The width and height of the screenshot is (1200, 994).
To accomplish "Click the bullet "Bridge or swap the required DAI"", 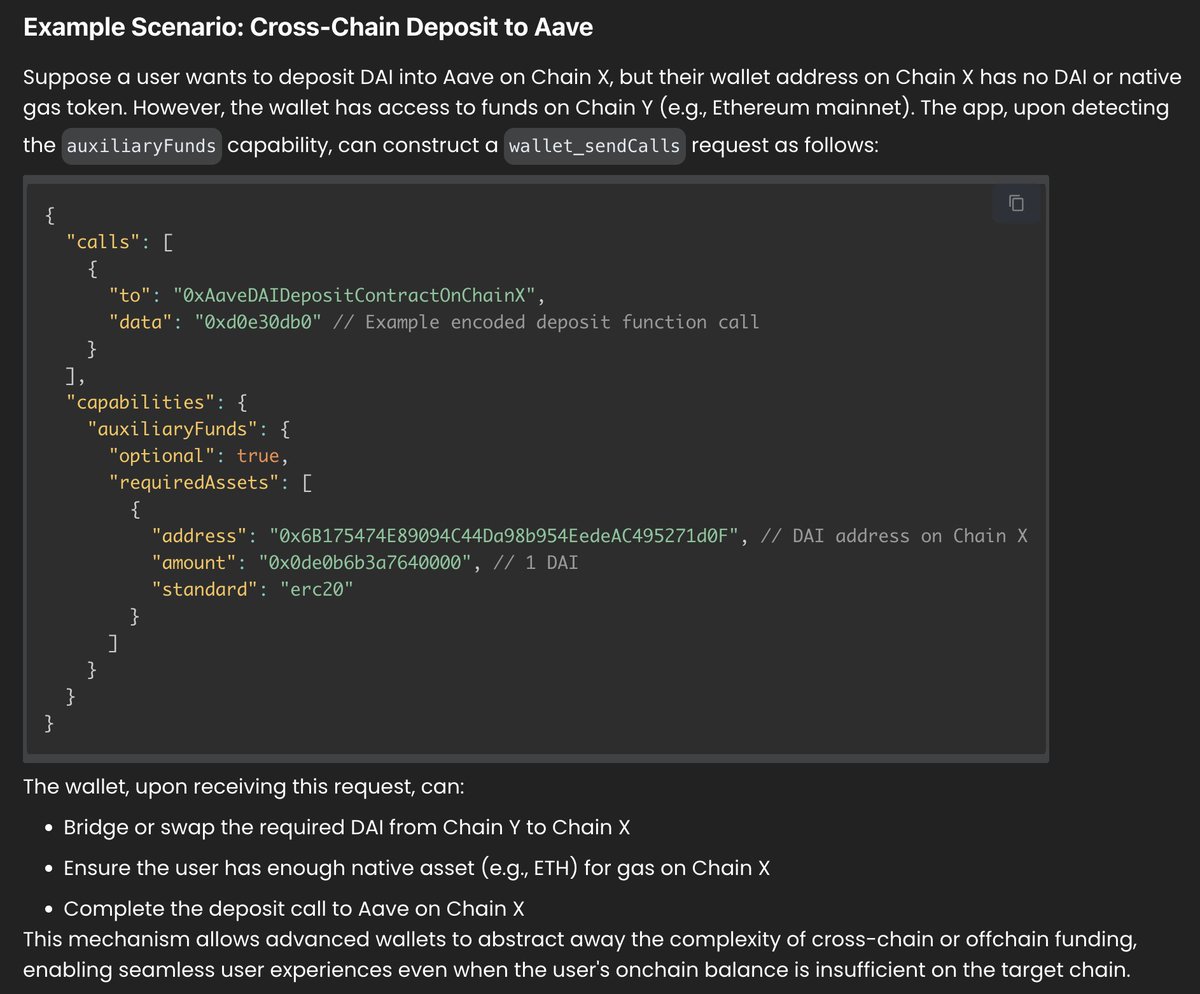I will pos(346,827).
